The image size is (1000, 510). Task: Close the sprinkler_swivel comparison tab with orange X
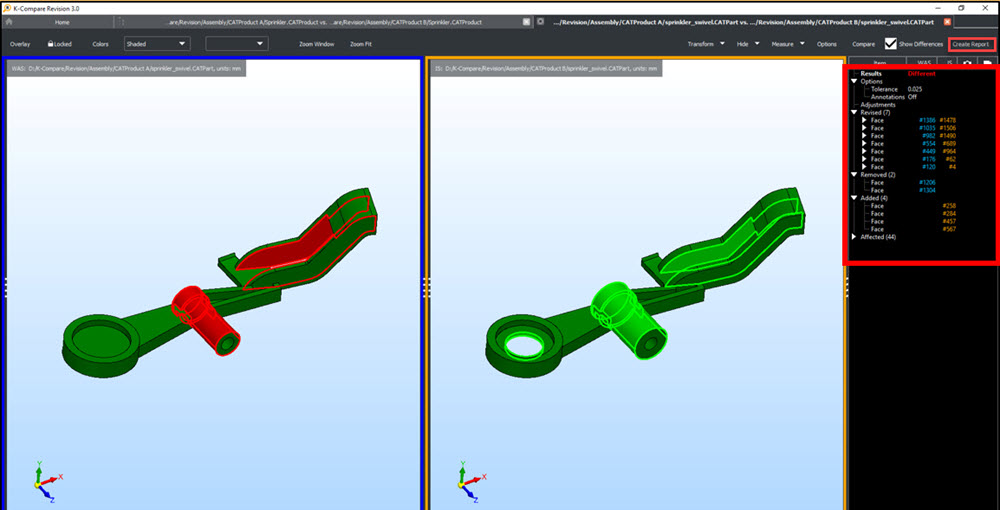947,21
